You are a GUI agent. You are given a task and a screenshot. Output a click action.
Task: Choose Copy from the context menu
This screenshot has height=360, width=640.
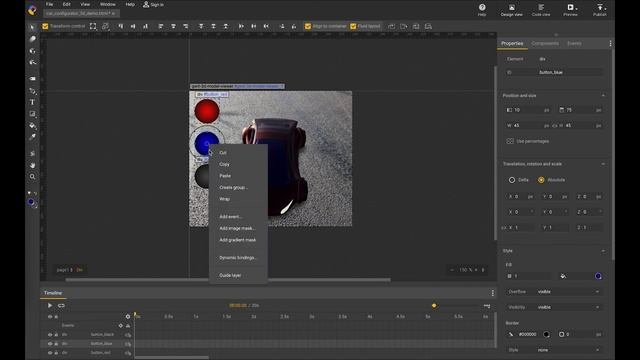[224, 164]
